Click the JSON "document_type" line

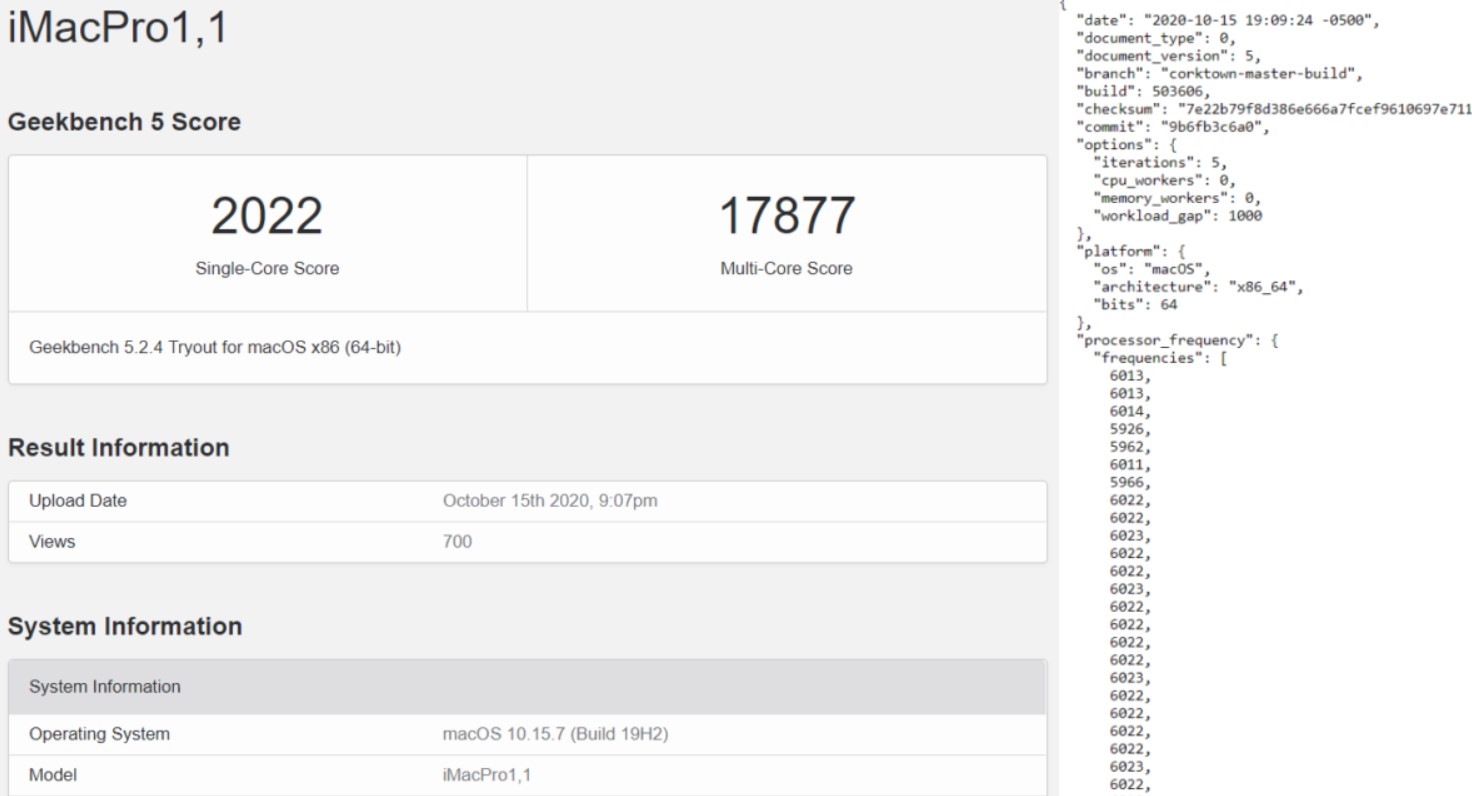(x=1155, y=39)
